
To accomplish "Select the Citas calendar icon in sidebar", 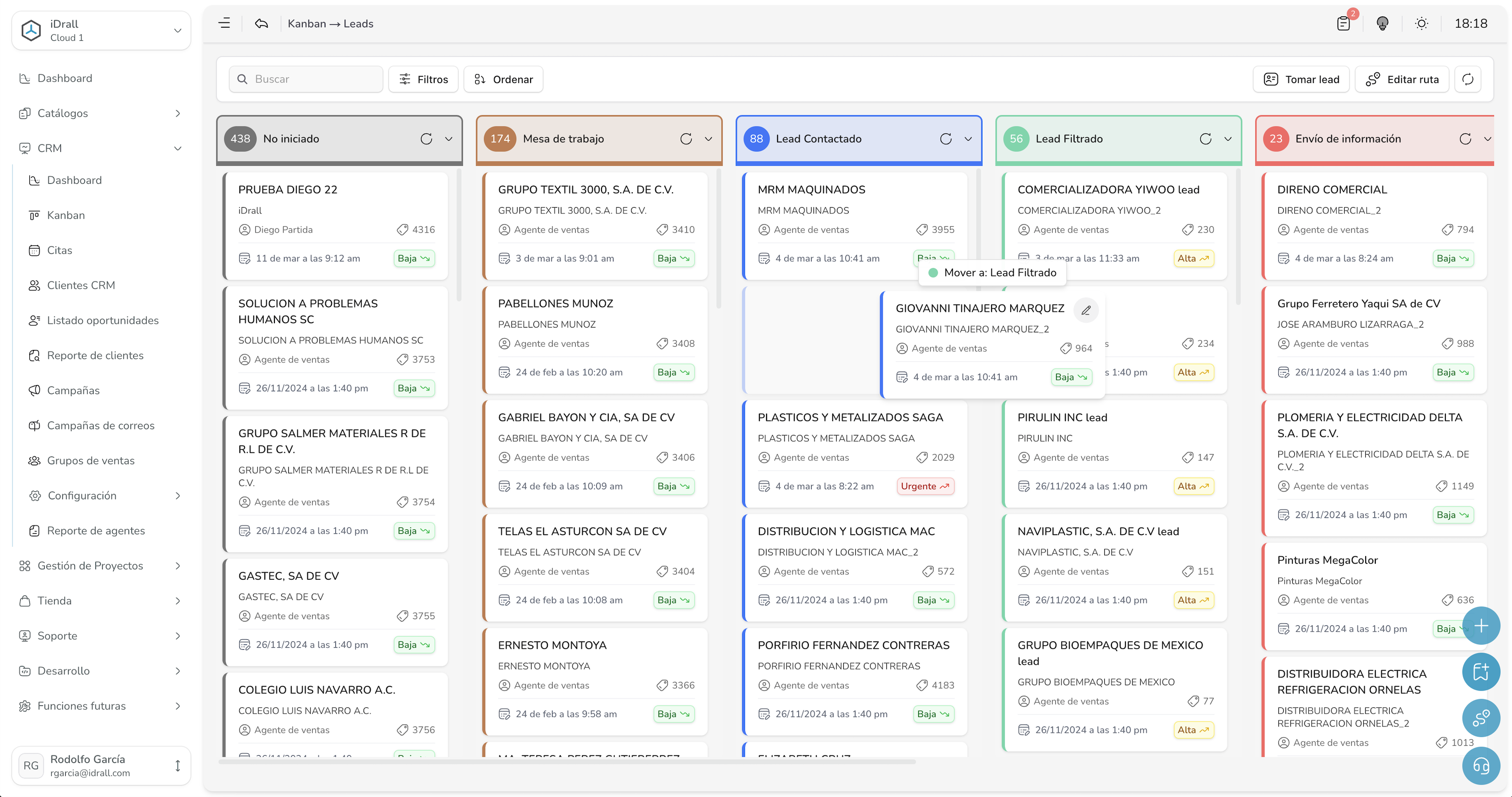I will click(35, 250).
